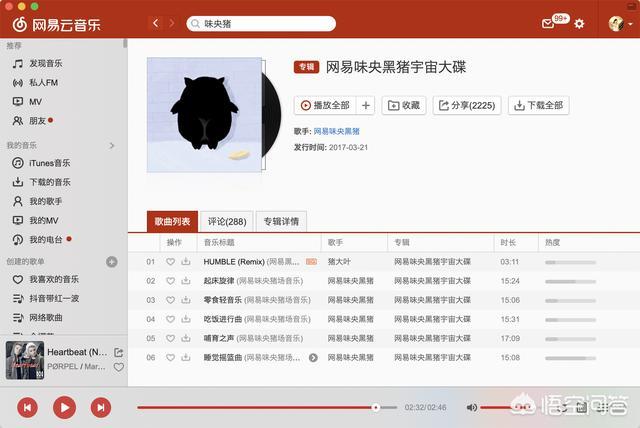Click the playback progress slider
The image size is (640, 428).
point(260,407)
